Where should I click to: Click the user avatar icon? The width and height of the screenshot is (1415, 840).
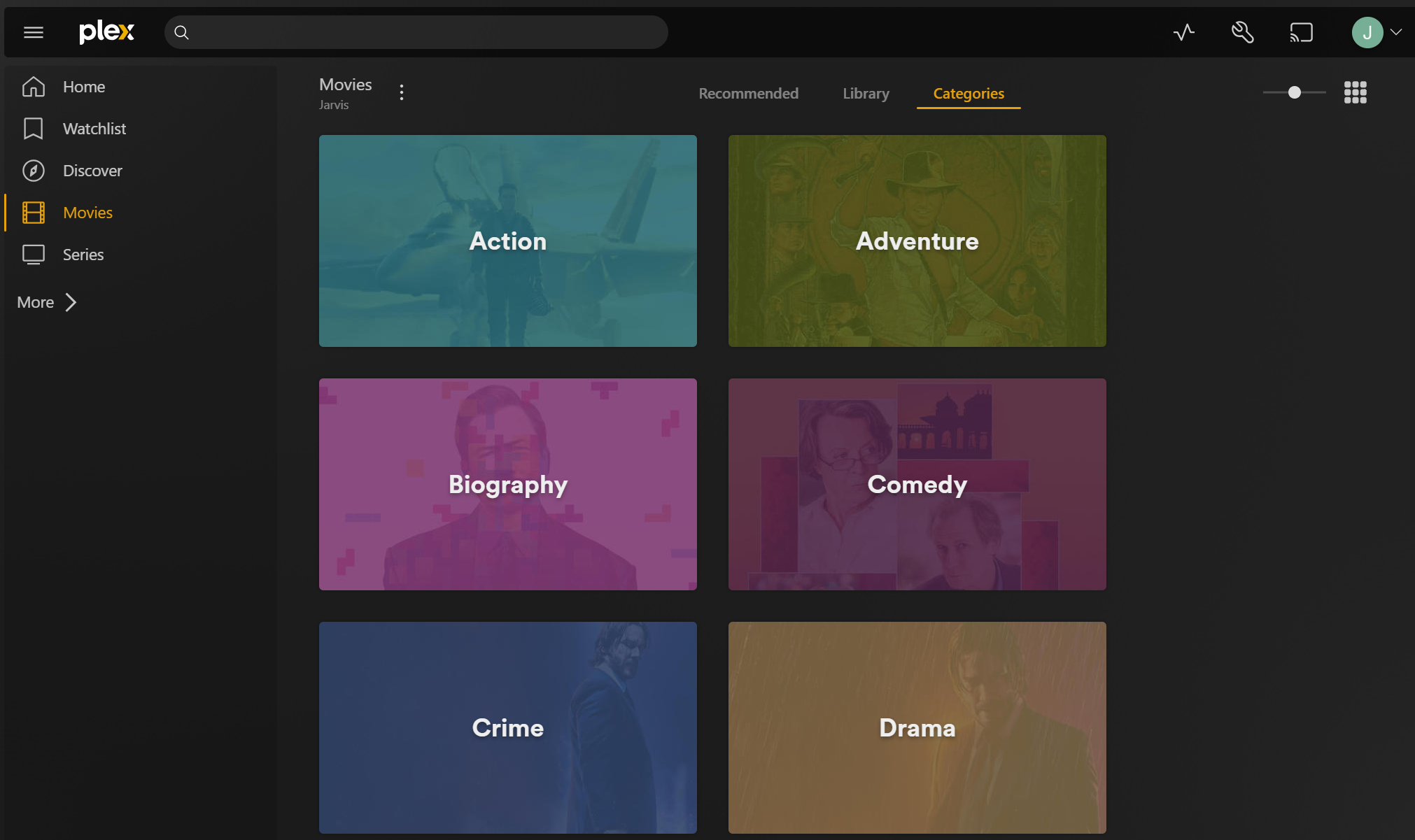tap(1367, 31)
